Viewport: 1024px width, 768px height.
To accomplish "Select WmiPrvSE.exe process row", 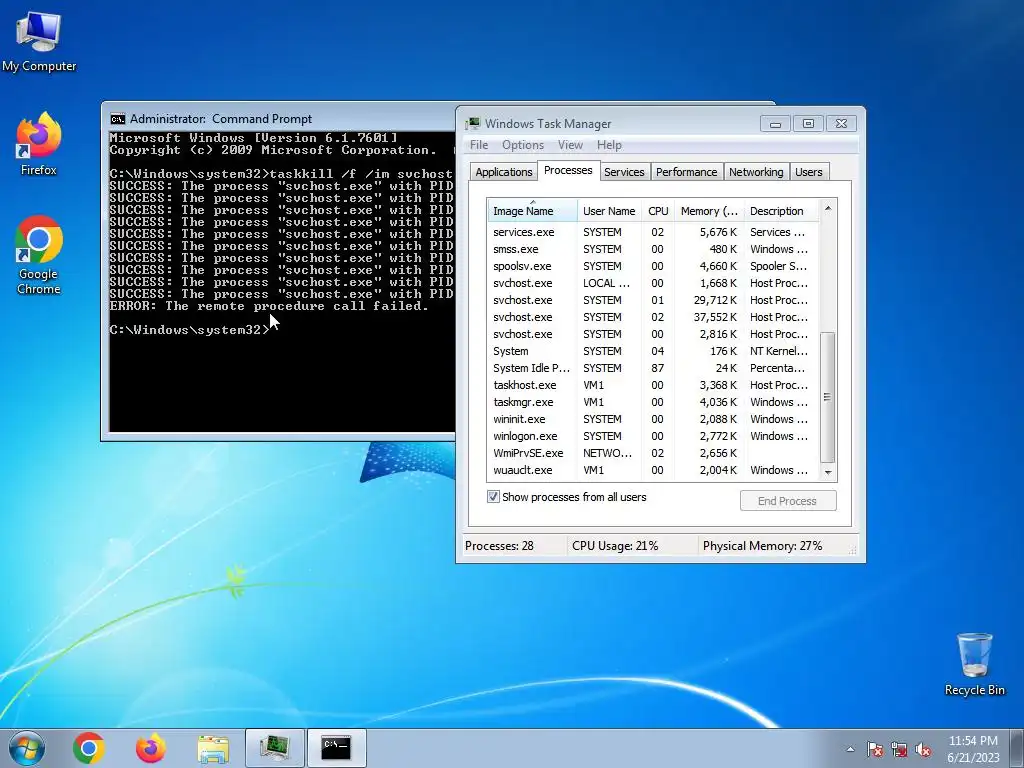I will [652, 453].
